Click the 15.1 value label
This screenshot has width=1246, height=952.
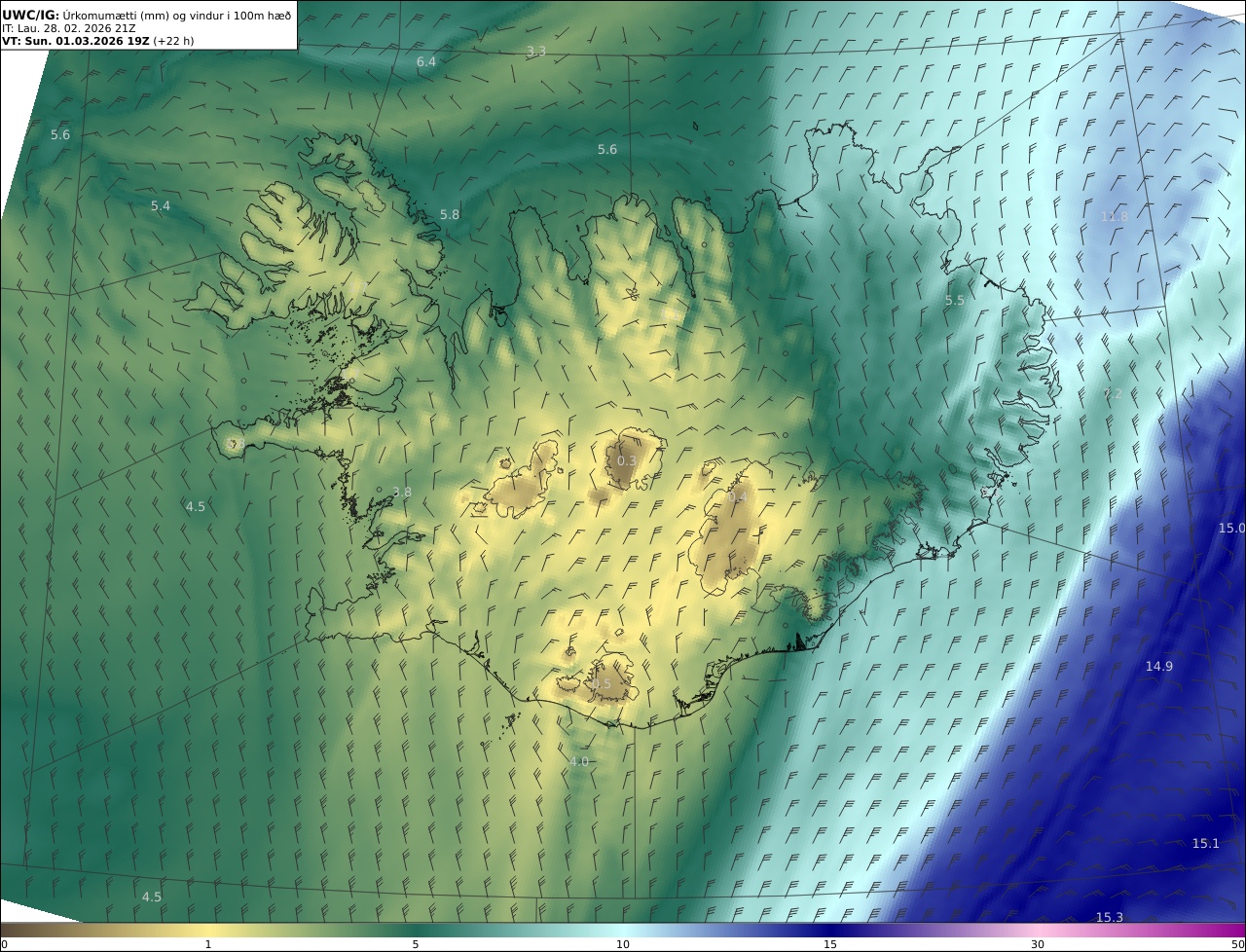point(1205,843)
